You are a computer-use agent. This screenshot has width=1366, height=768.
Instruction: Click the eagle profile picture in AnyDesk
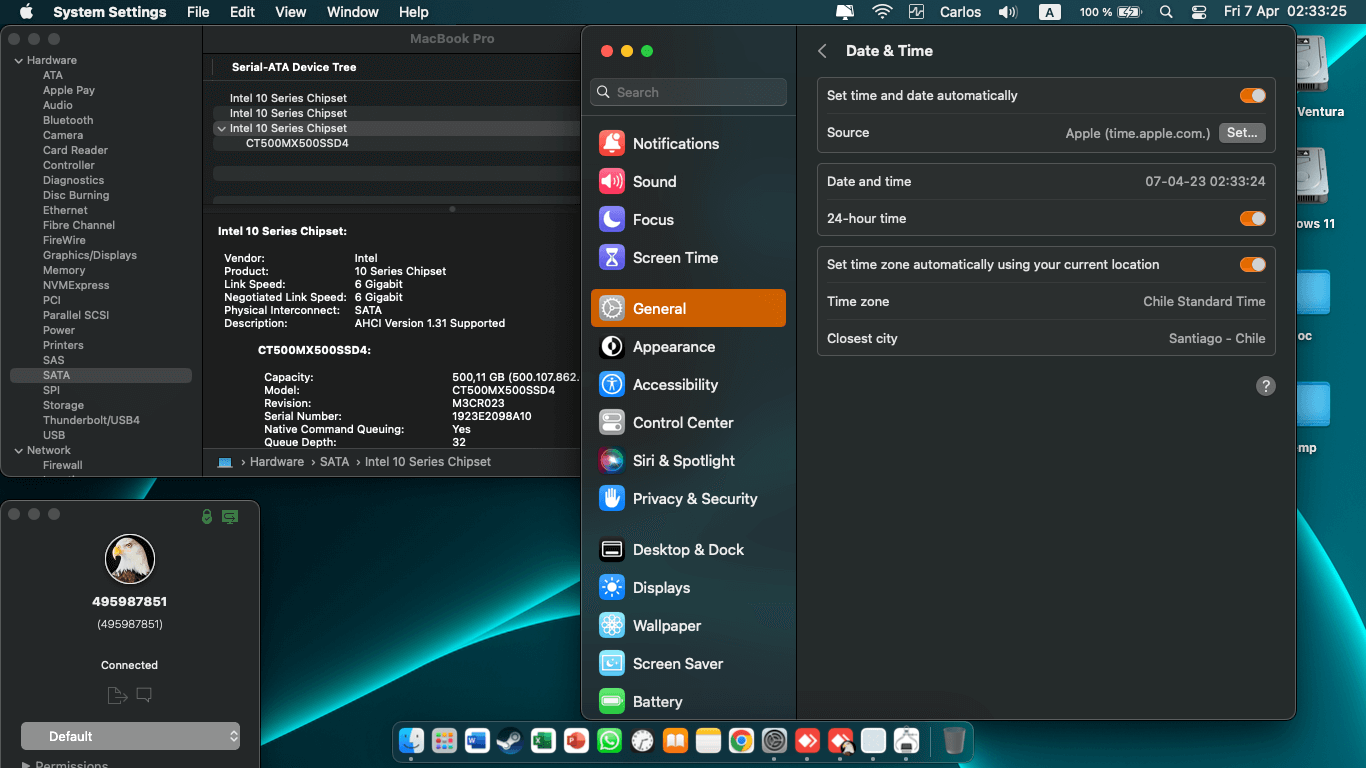tap(130, 559)
